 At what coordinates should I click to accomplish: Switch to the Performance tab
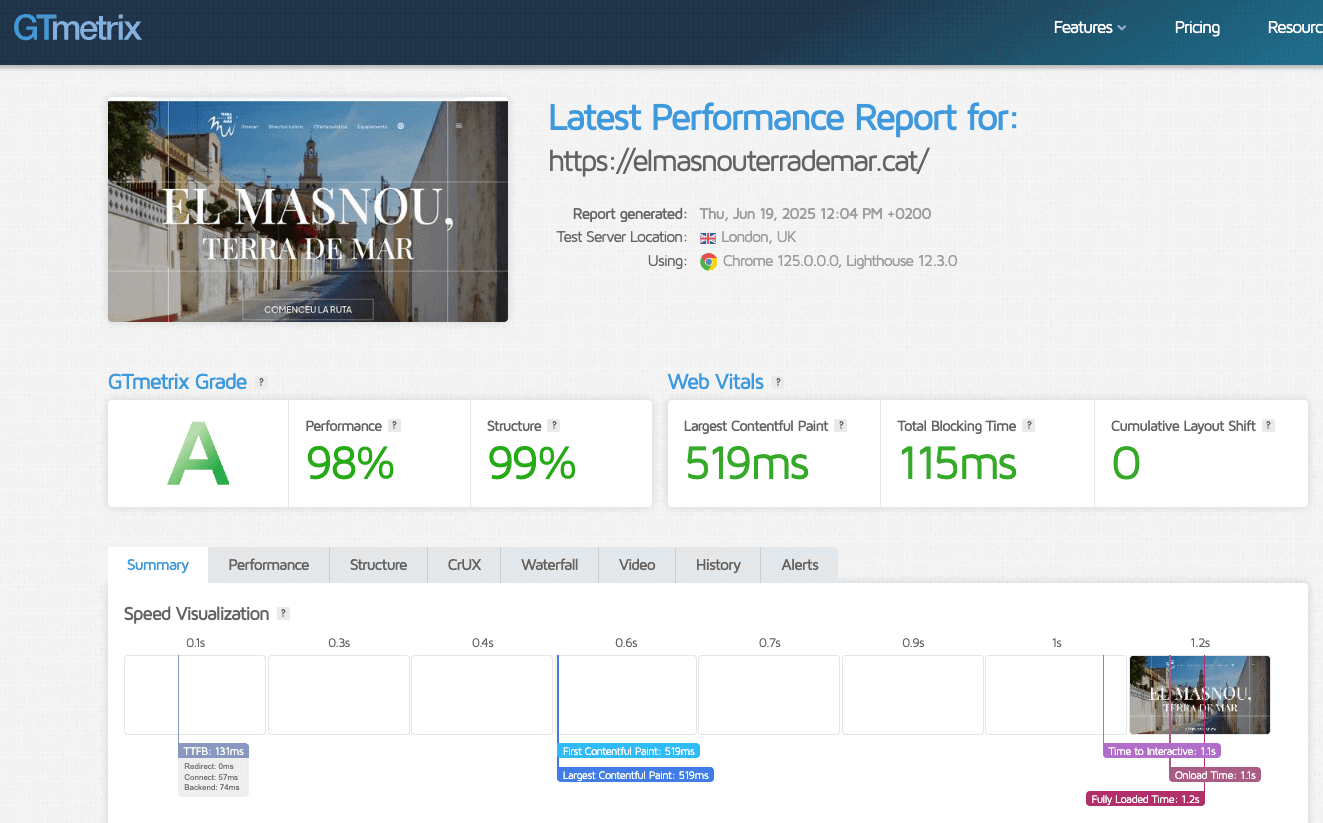[x=269, y=565]
